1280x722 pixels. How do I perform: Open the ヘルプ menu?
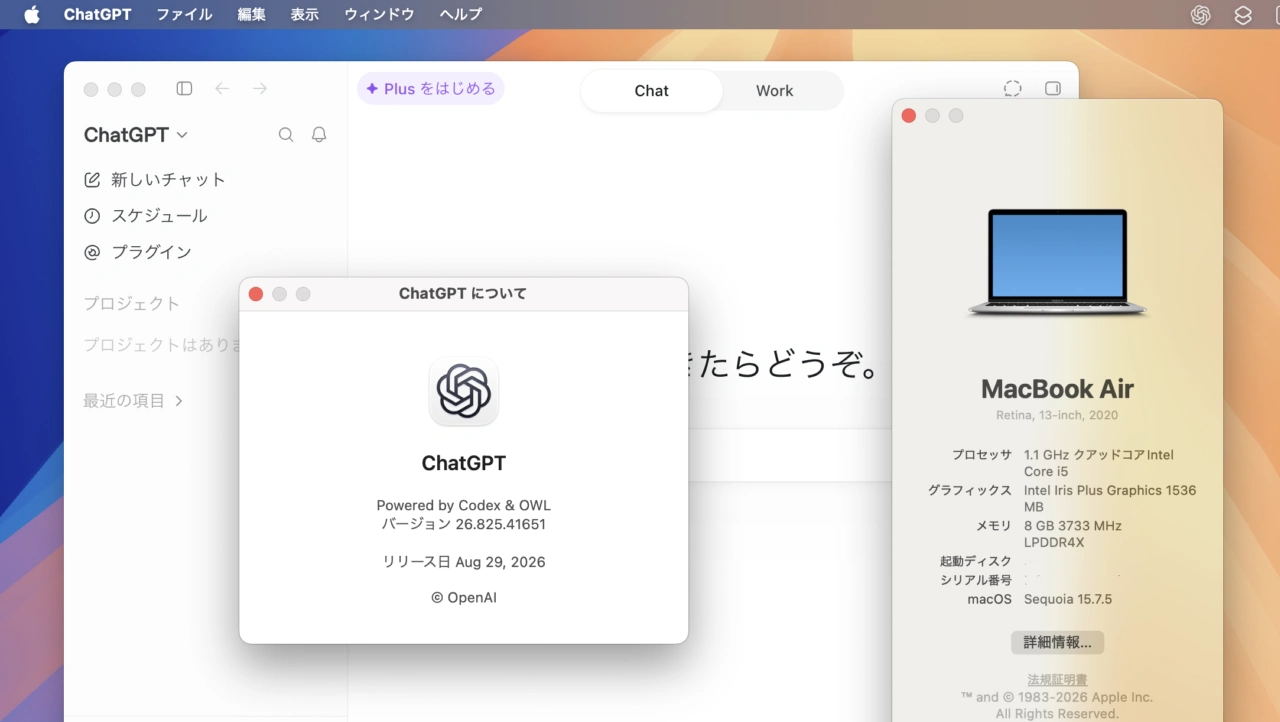pyautogui.click(x=460, y=15)
